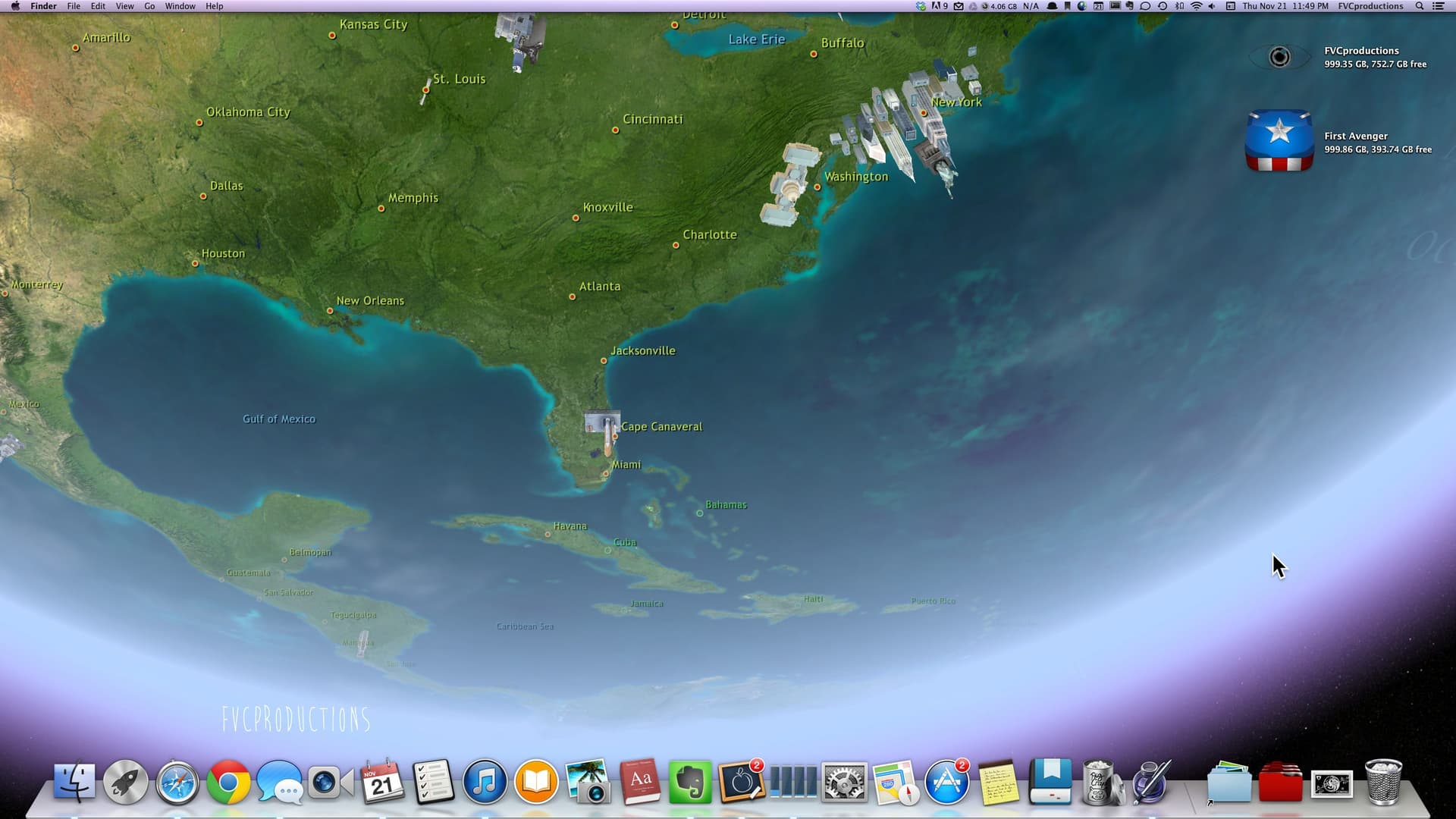
Task: Open the Window menu
Action: (x=180, y=6)
